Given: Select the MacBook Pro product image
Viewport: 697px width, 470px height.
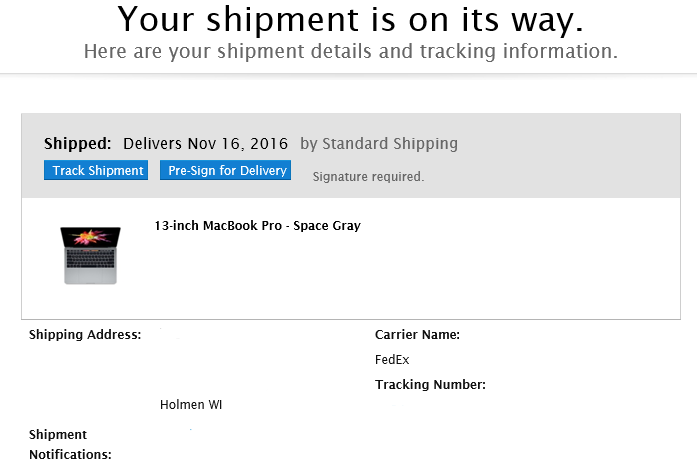Looking at the screenshot, I should pyautogui.click(x=91, y=255).
